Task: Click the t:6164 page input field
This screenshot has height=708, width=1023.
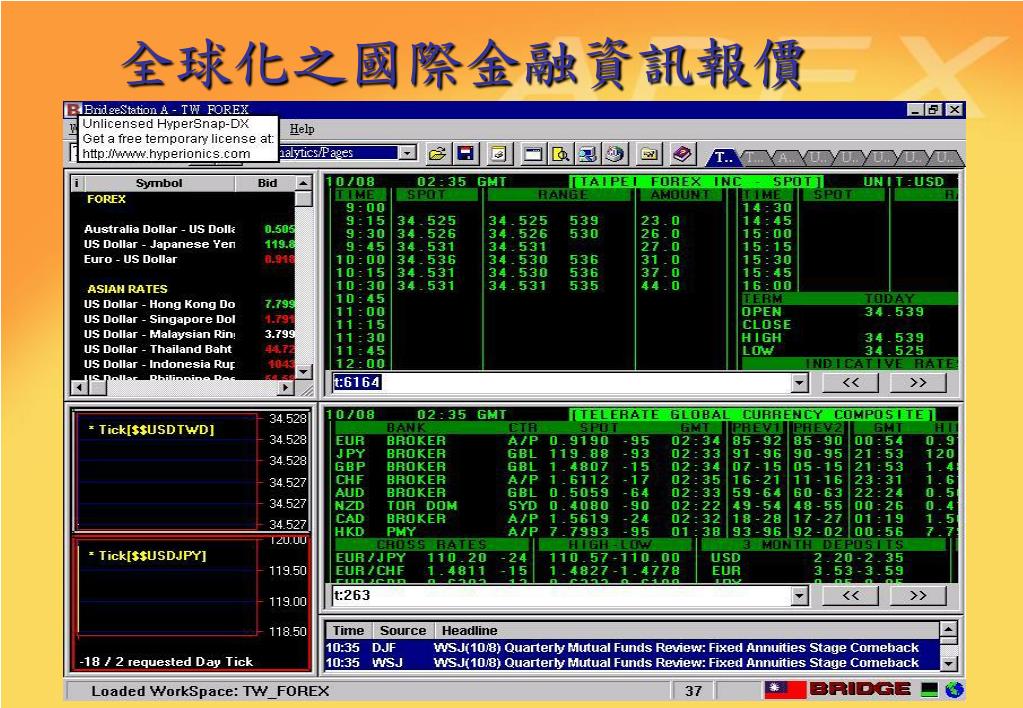Action: (x=561, y=383)
